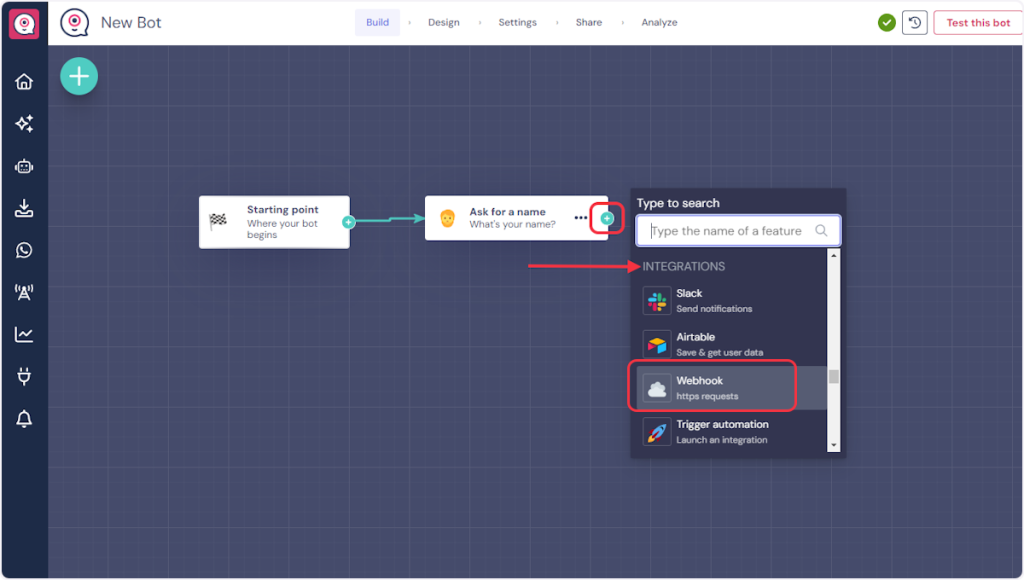Click the broadcast antenna sidebar icon
This screenshot has width=1024, height=580.
click(24, 292)
